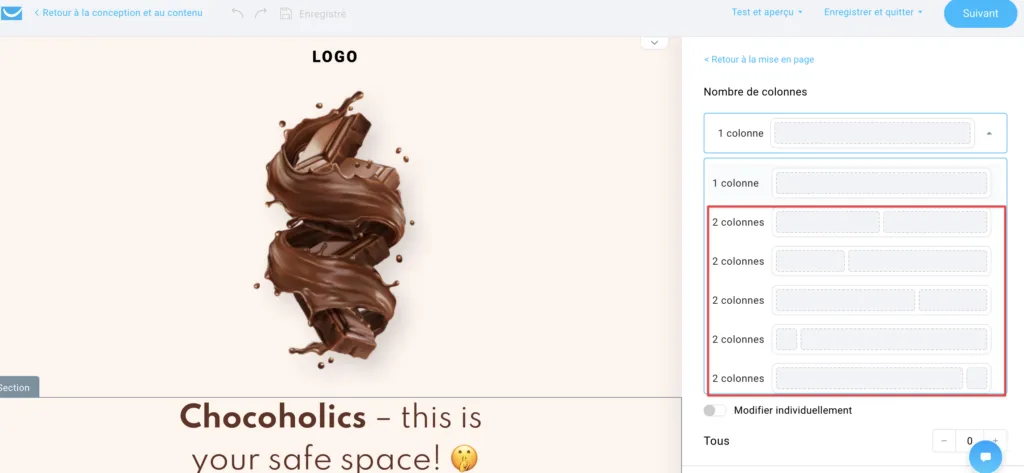Click Retour à la conception et au contenu
Screen dimensions: 1024x473
point(118,12)
